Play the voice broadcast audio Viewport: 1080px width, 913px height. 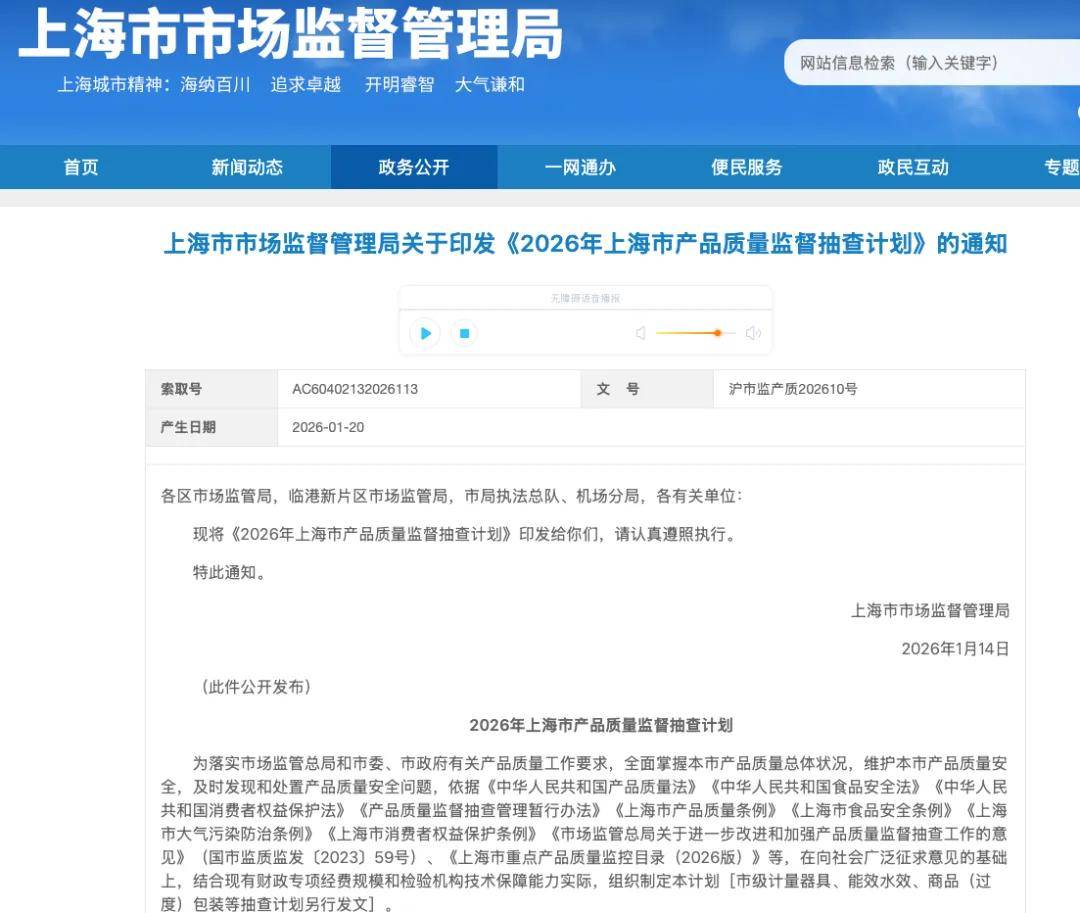[425, 333]
